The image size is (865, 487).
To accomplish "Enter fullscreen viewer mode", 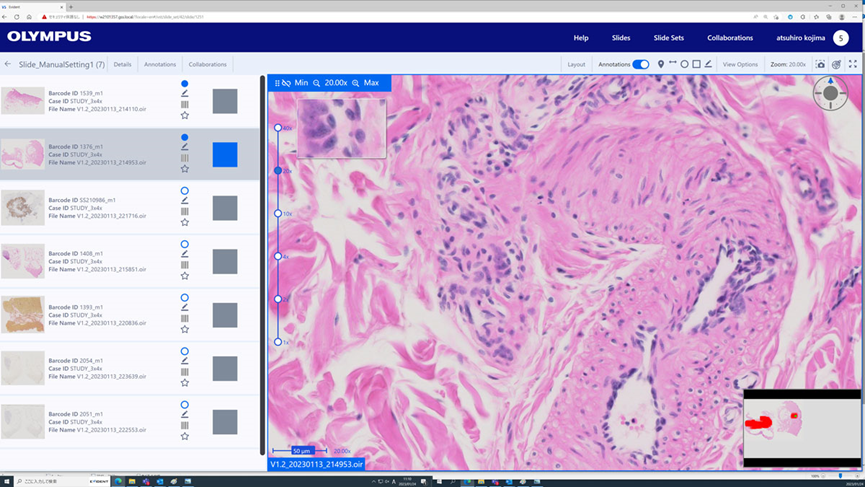I will [852, 64].
